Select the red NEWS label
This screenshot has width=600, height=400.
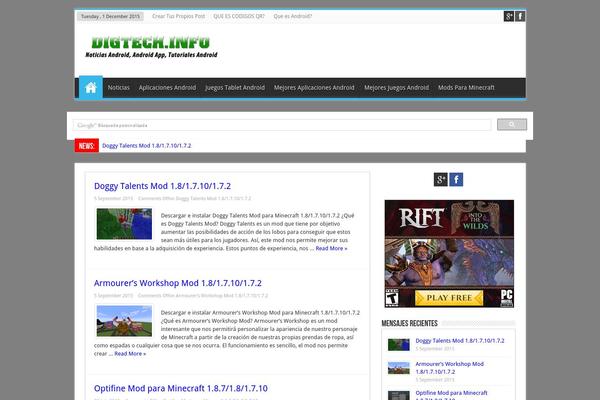[x=86, y=145]
